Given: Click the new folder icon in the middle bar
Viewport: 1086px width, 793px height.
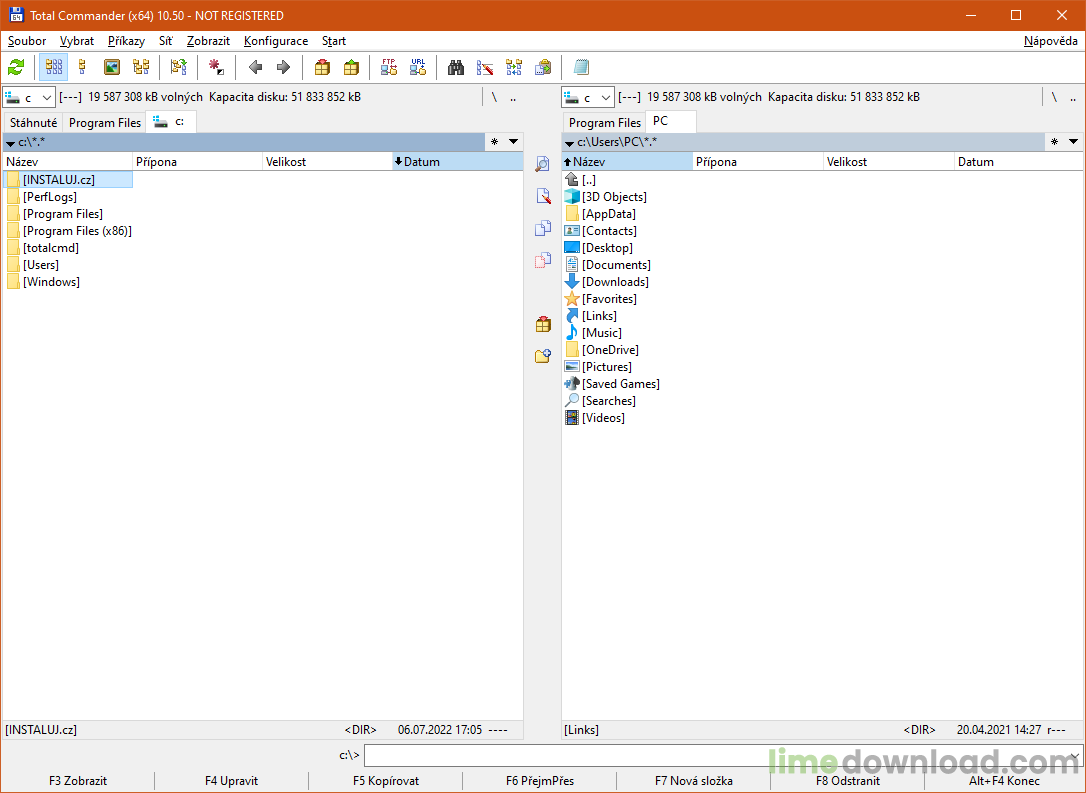Looking at the screenshot, I should [x=542, y=356].
